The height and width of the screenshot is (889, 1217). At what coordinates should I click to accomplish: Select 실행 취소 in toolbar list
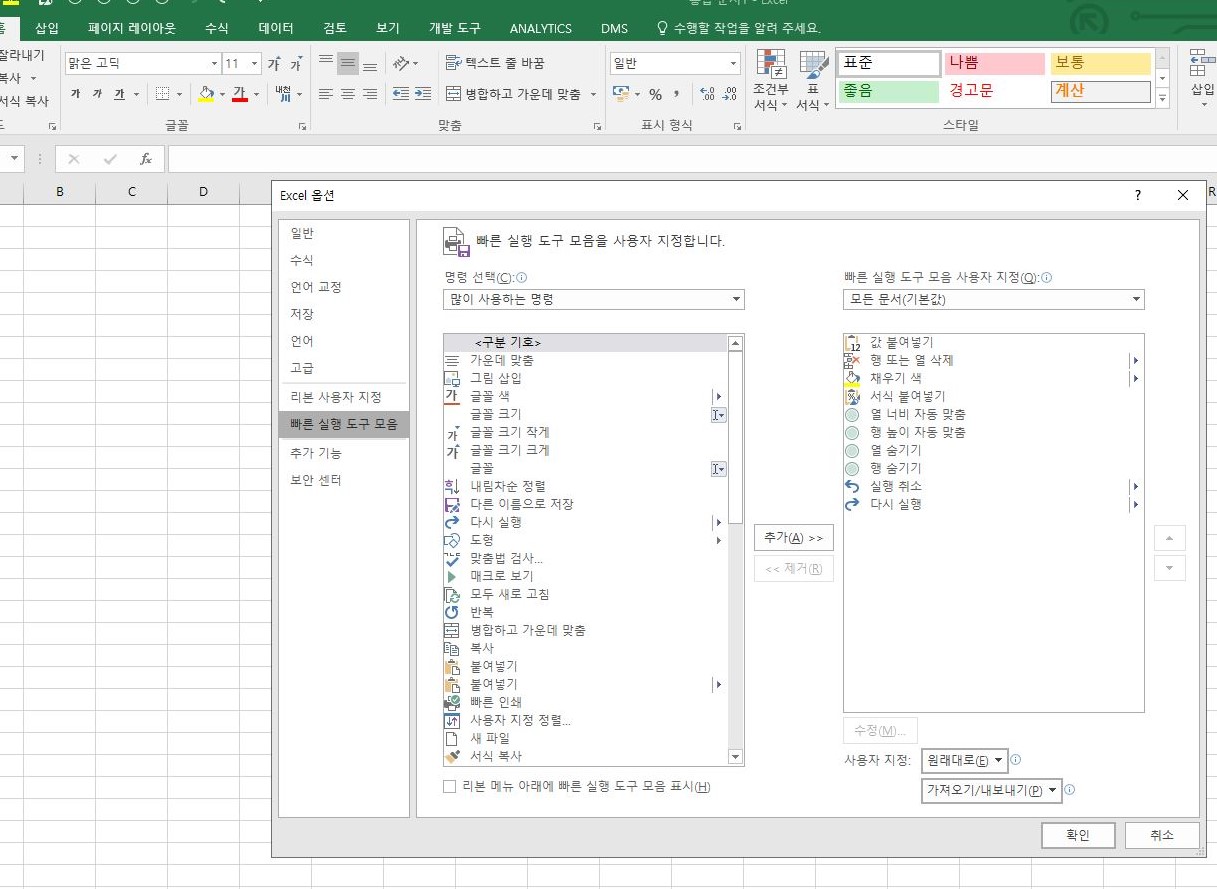993,486
